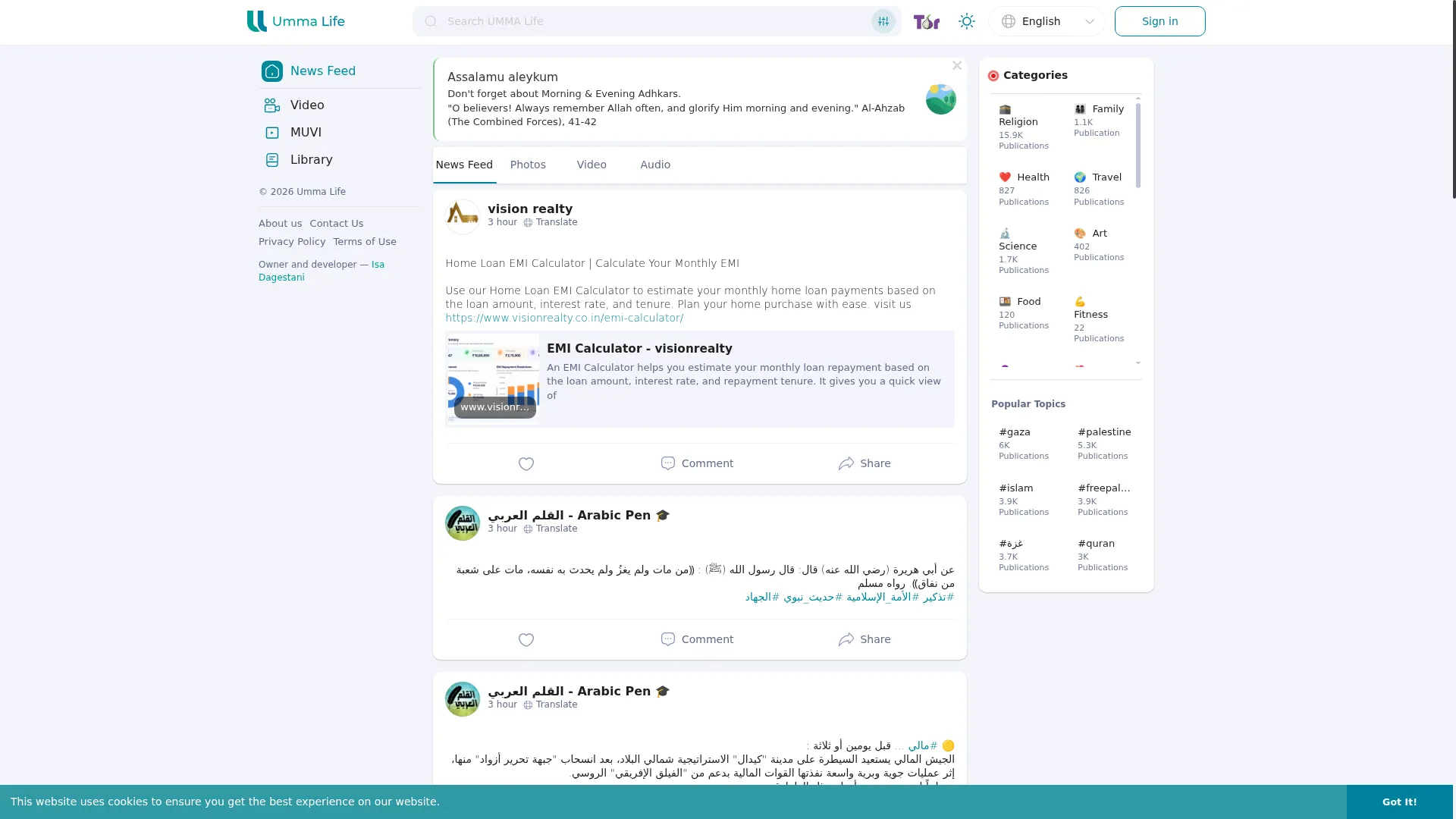The width and height of the screenshot is (1456, 819).
Task: Open the English language dropdown
Action: tap(1046, 21)
